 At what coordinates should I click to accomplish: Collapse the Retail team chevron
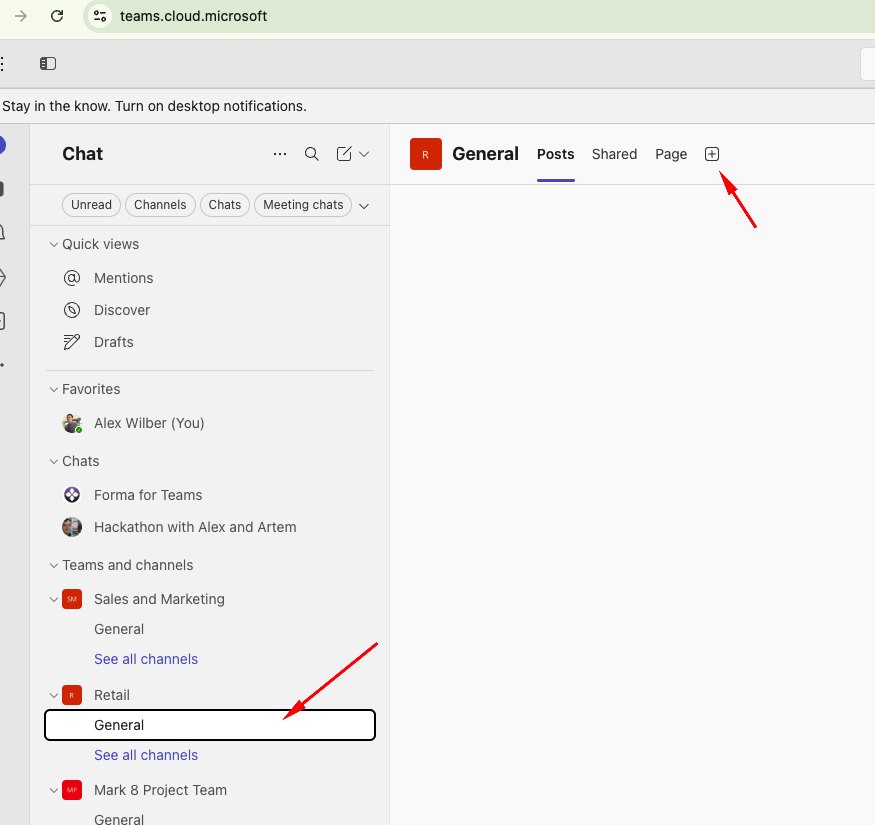pos(54,696)
